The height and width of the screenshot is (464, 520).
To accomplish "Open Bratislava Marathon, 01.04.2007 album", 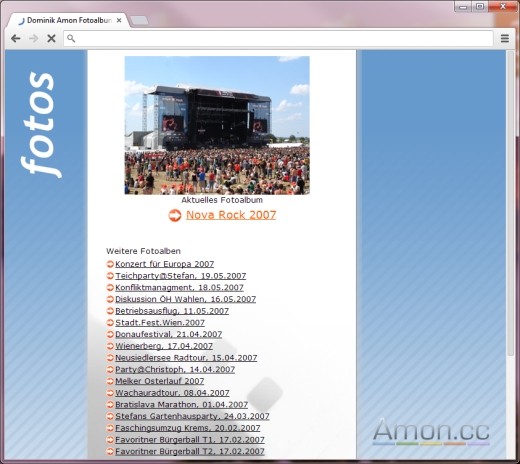I will pyautogui.click(x=182, y=405).
